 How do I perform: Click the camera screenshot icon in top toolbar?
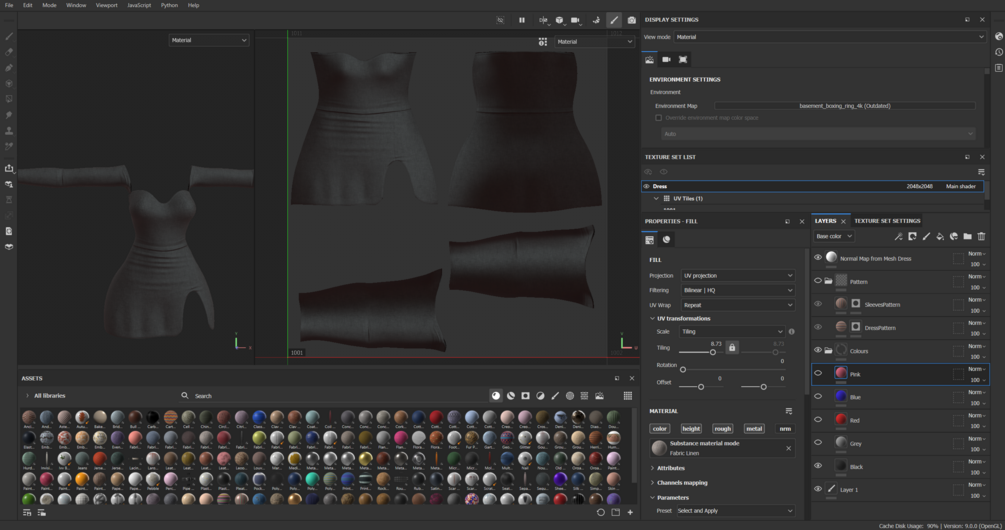pos(631,20)
